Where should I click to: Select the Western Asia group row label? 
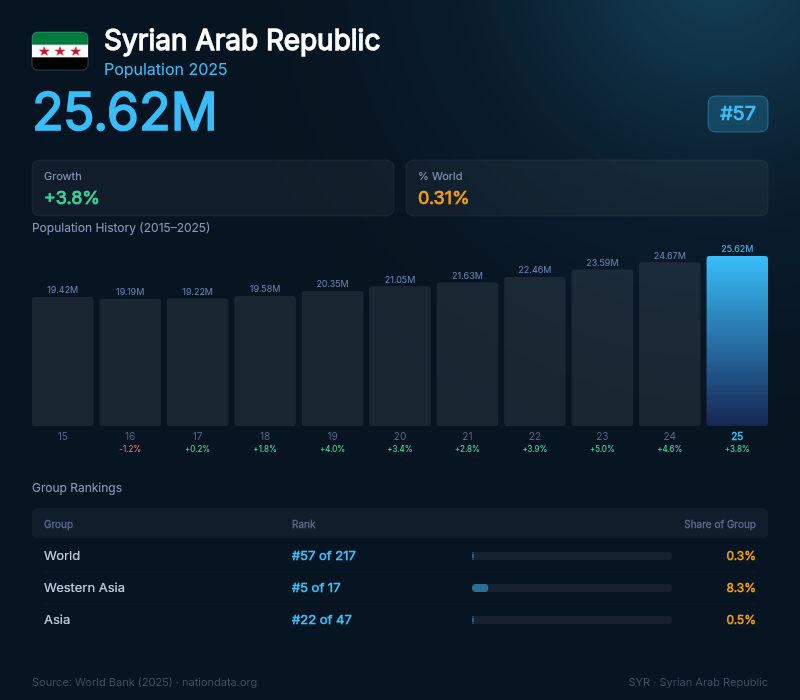point(84,588)
